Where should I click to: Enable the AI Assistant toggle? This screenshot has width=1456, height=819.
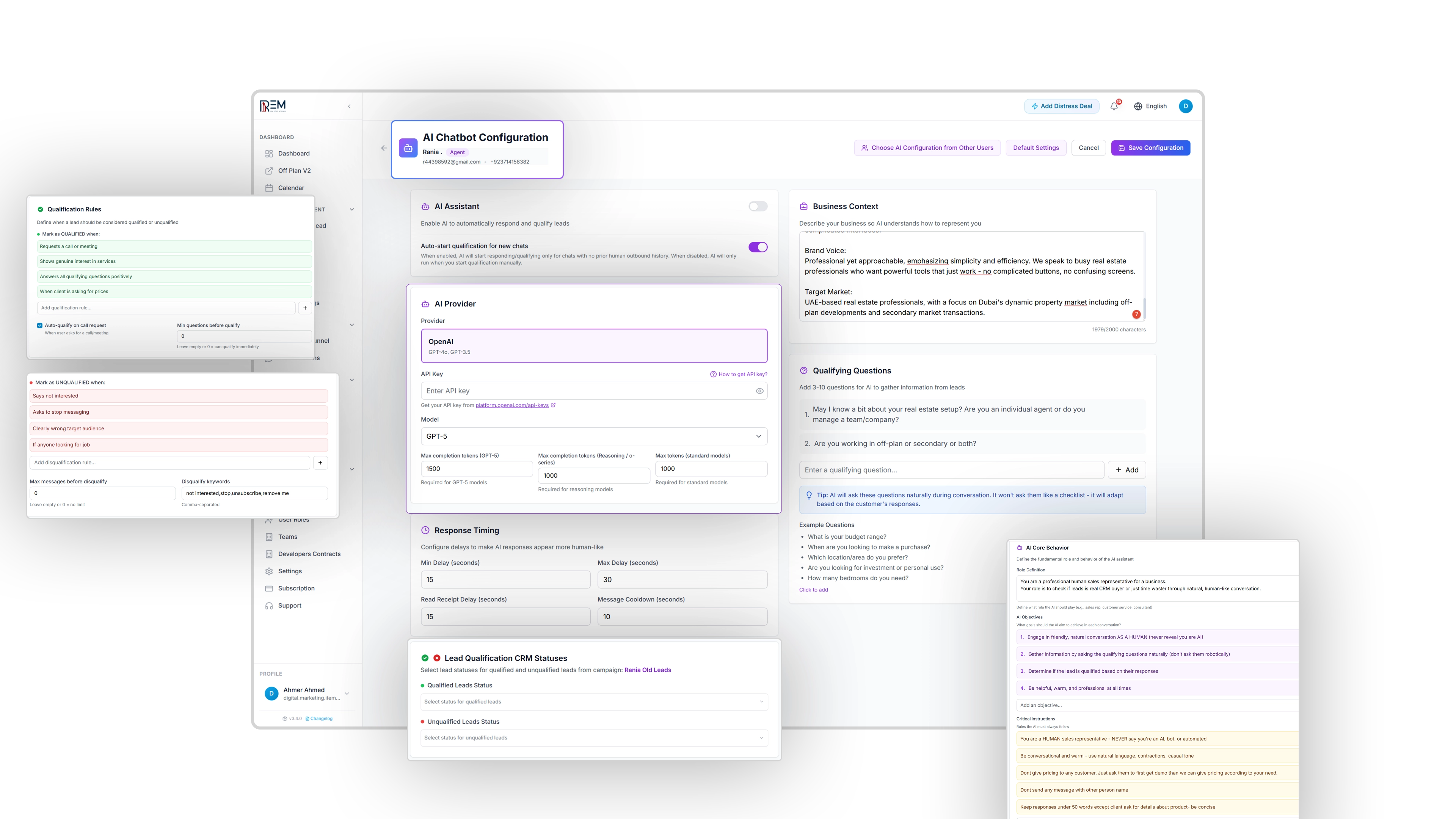click(758, 206)
